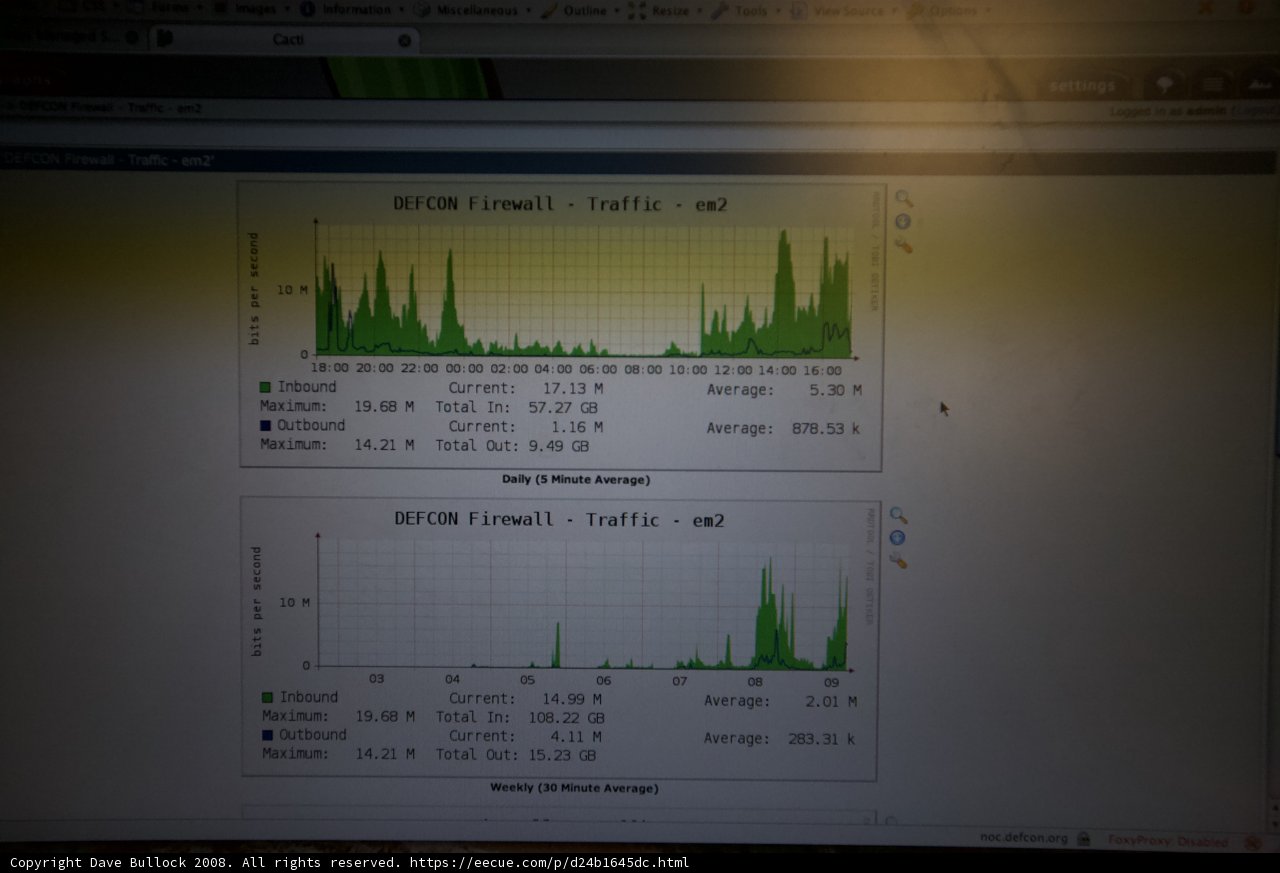Click the Weekly (30 Minute Average) caption
Image resolution: width=1280 pixels, height=873 pixels.
point(574,788)
